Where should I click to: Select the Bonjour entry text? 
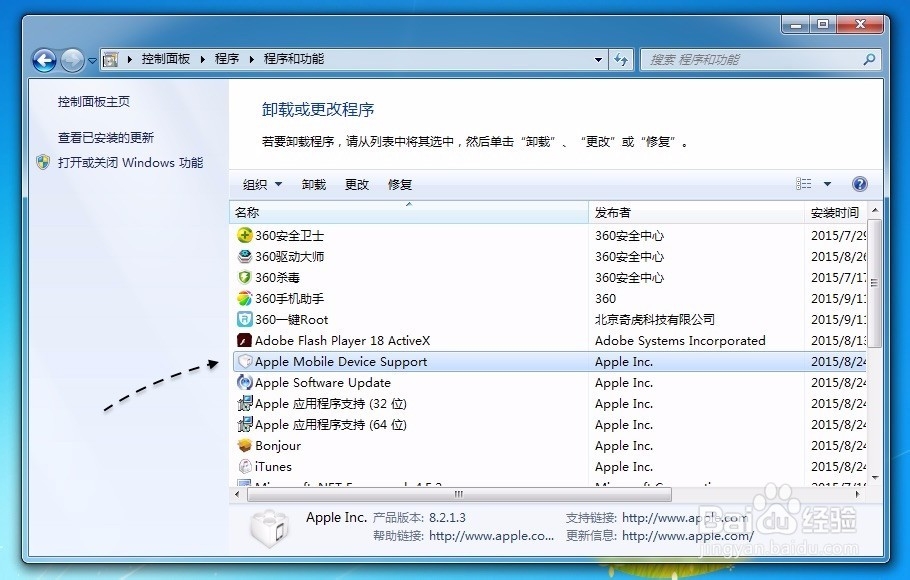(x=278, y=445)
